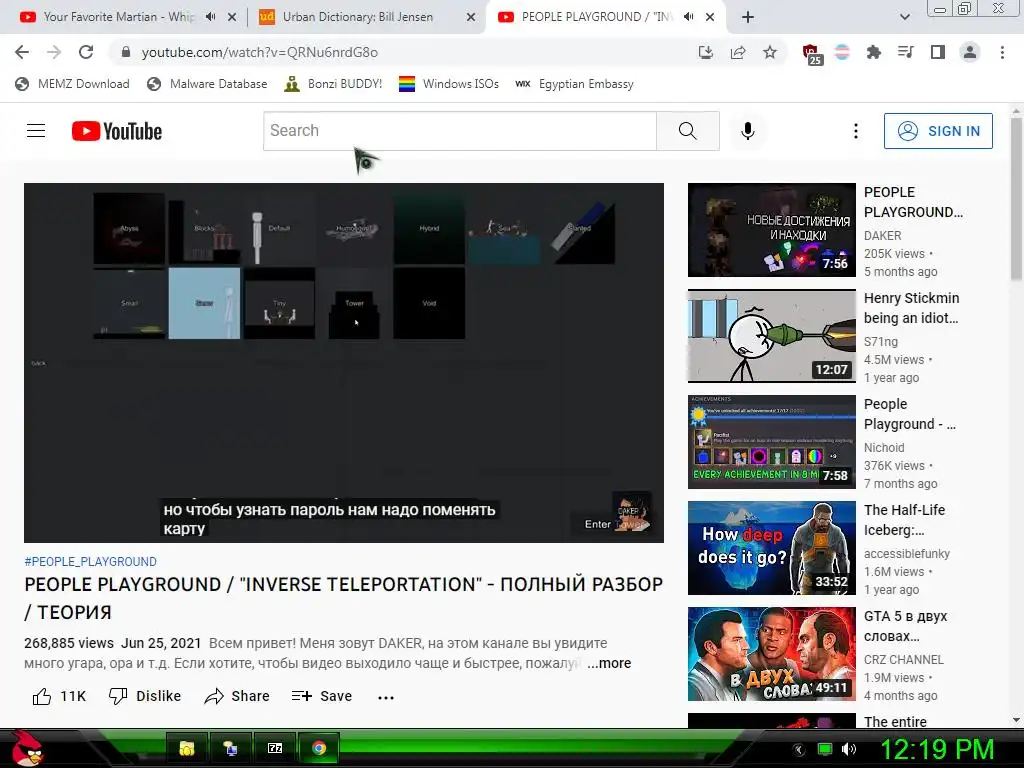The height and width of the screenshot is (768, 1024).
Task: Go to YouTube home via logo
Action: (117, 131)
